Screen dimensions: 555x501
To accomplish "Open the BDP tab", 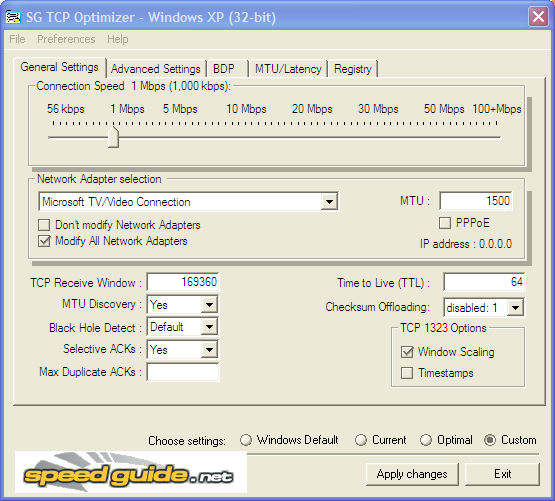I will click(x=228, y=69).
